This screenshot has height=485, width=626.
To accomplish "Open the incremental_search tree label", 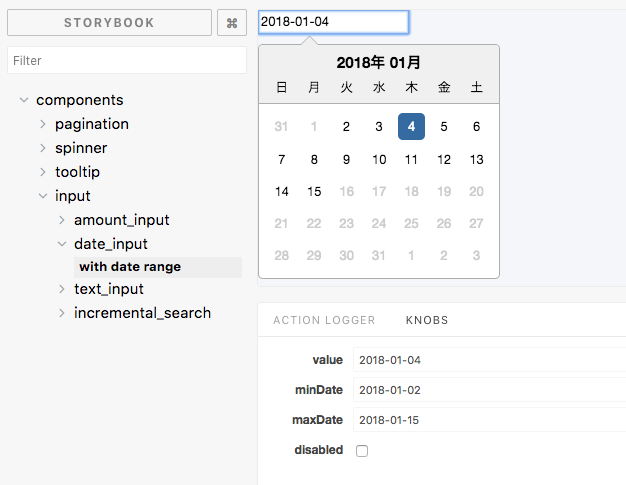I will point(143,313).
